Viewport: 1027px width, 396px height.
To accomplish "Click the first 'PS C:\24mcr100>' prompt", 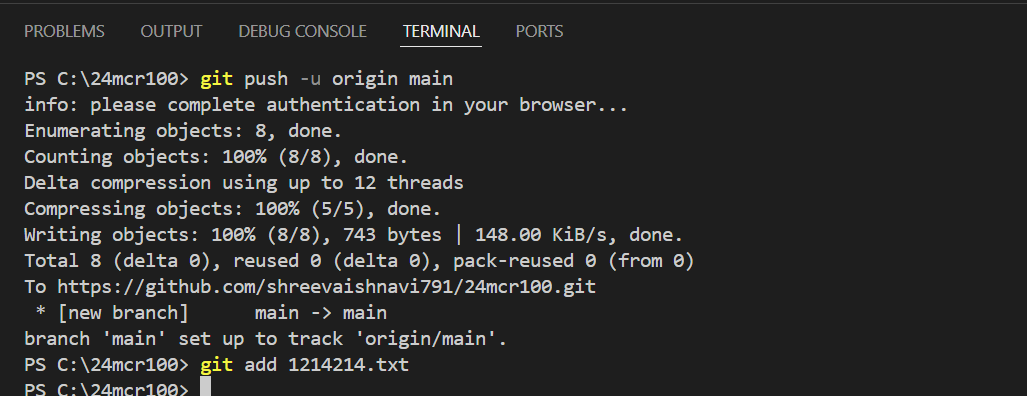I will pos(107,79).
